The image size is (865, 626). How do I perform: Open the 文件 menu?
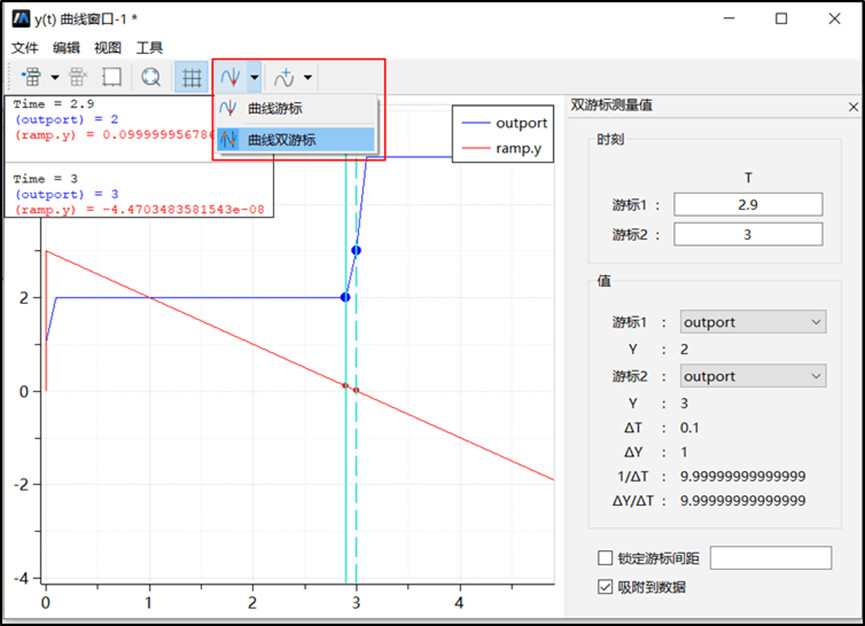[x=25, y=48]
